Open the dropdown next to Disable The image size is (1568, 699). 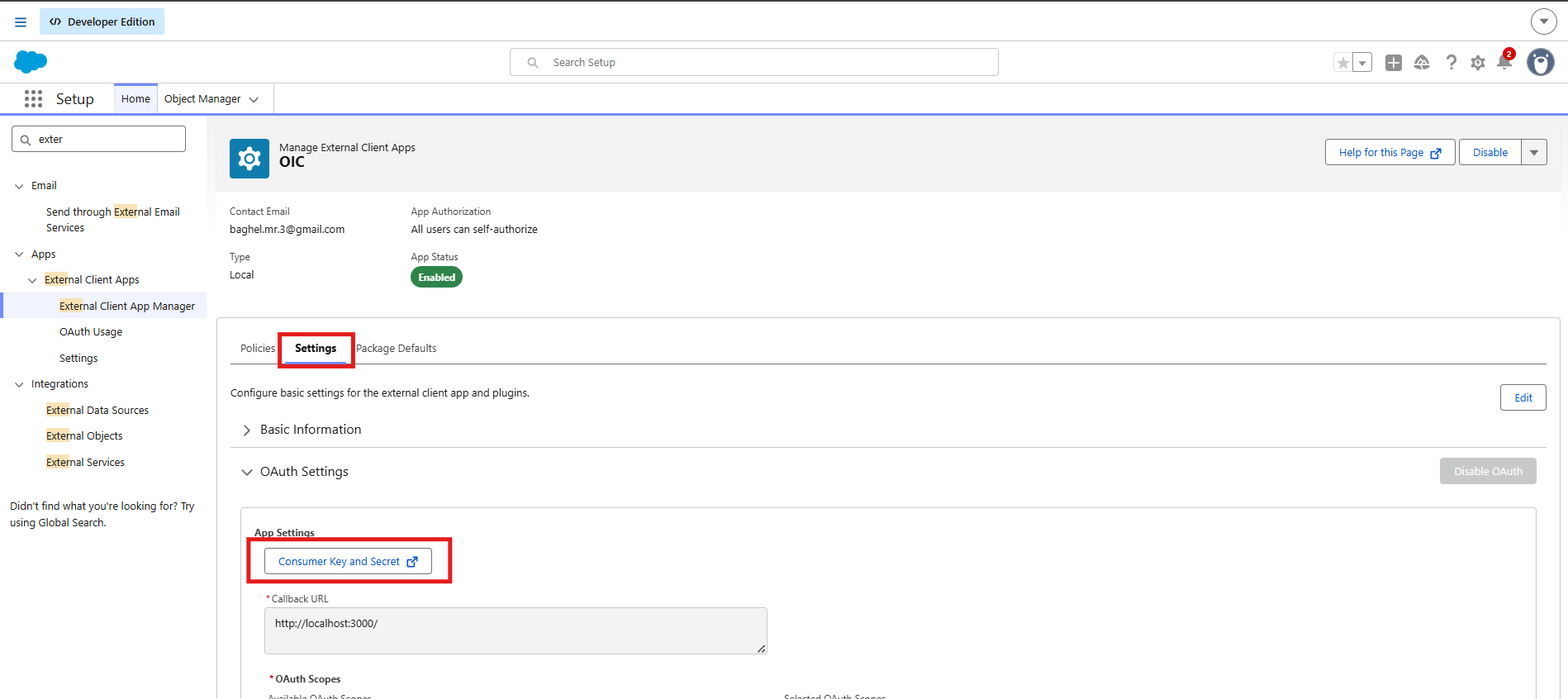(1534, 152)
